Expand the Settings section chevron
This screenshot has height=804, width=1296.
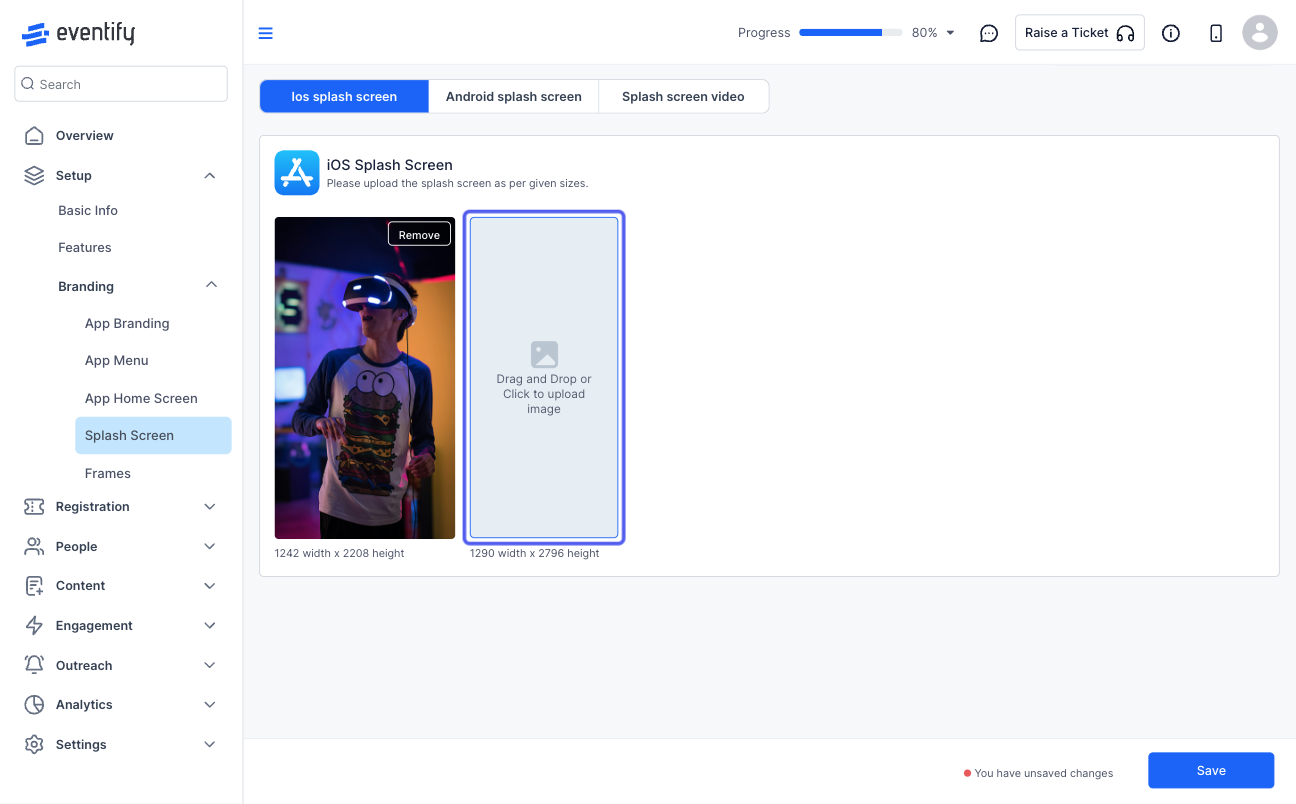click(x=210, y=745)
